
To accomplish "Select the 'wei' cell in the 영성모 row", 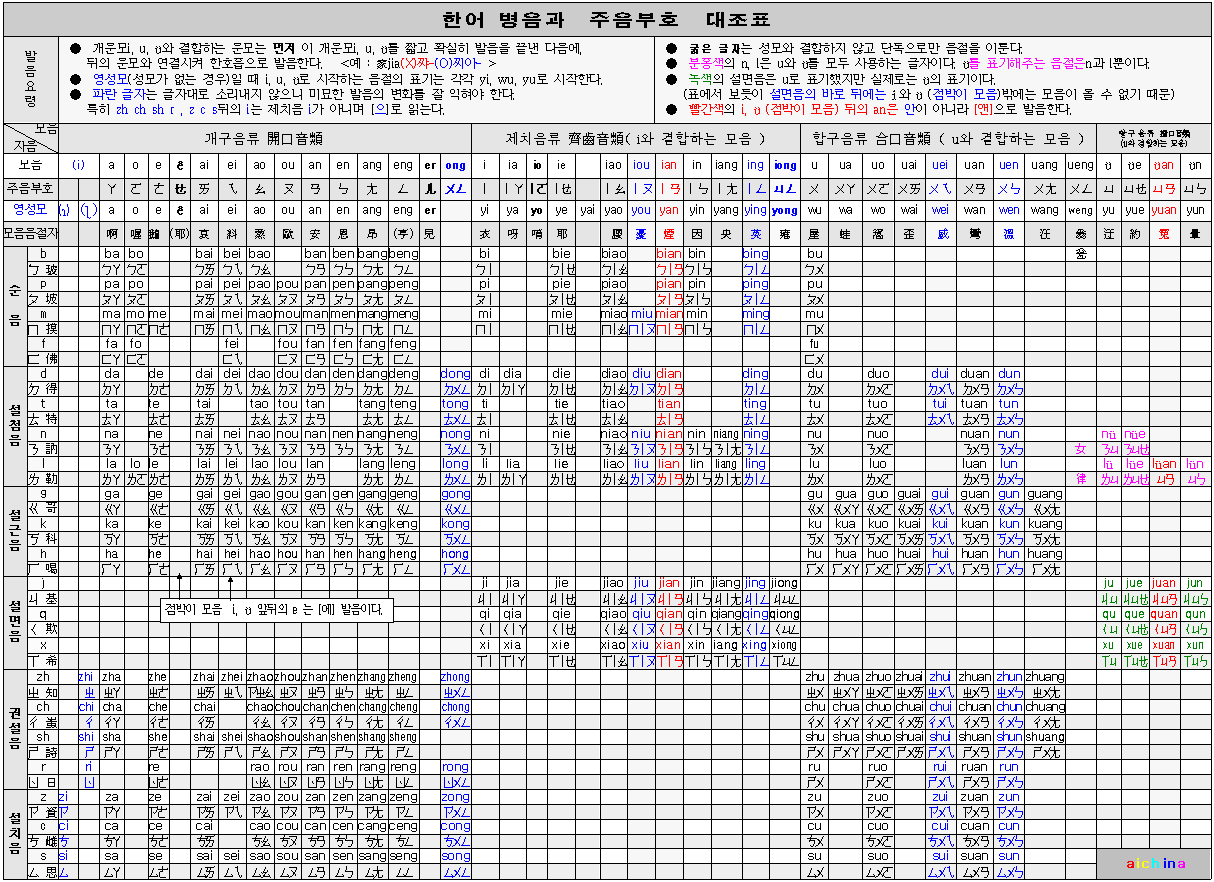I will coord(940,210).
